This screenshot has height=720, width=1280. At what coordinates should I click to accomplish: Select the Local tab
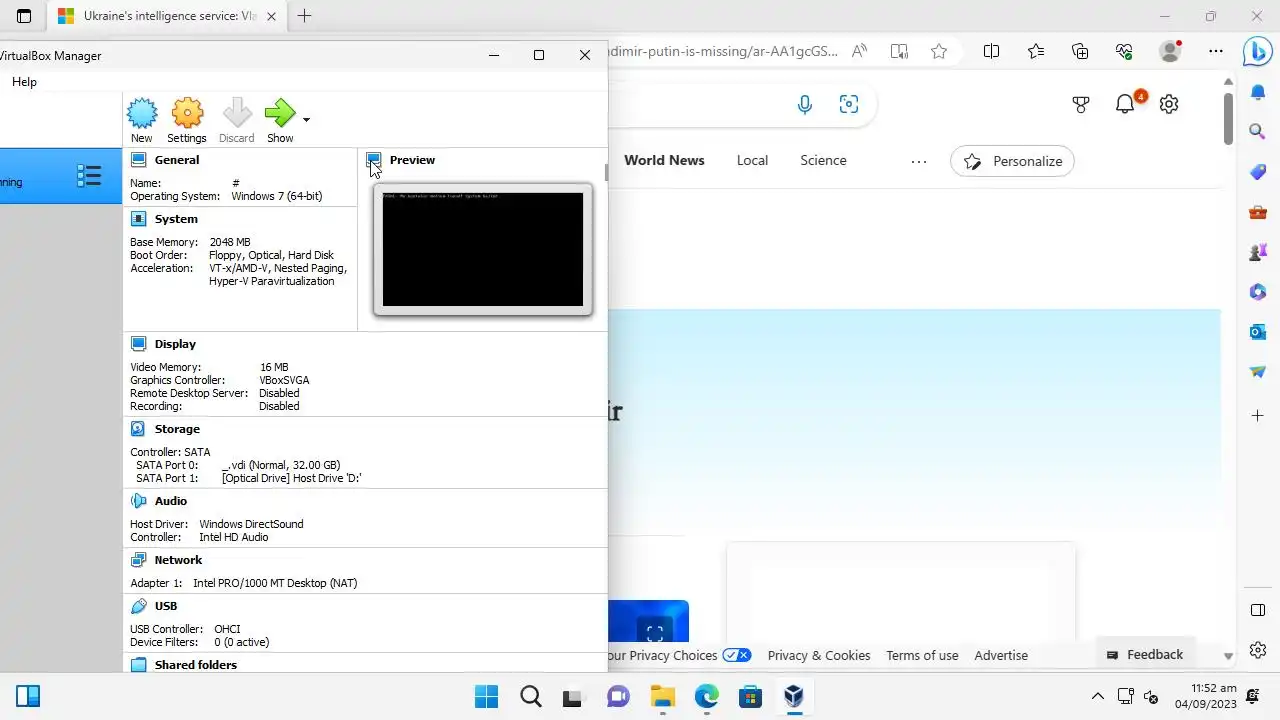(752, 161)
